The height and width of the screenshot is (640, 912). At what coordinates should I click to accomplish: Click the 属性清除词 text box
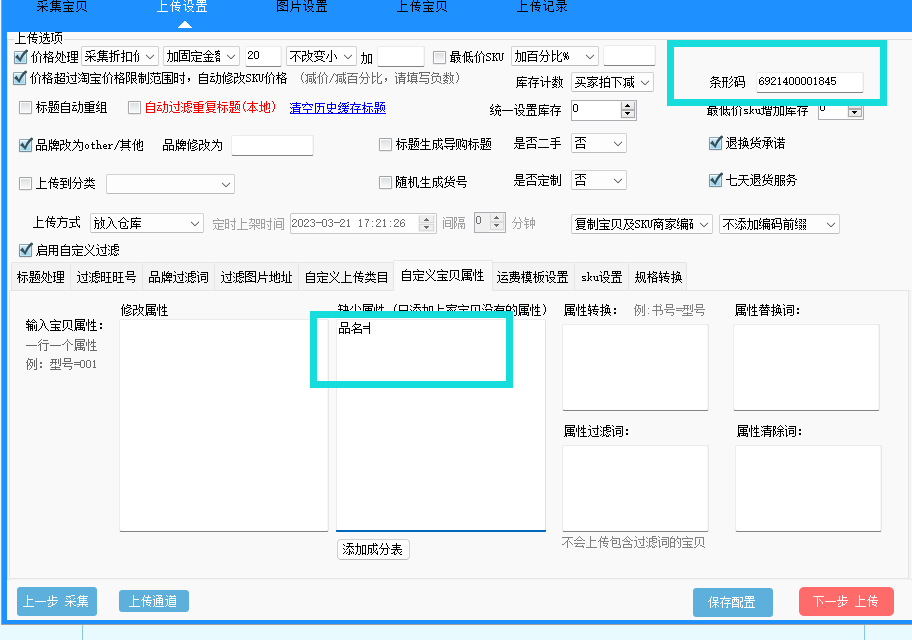(x=808, y=488)
